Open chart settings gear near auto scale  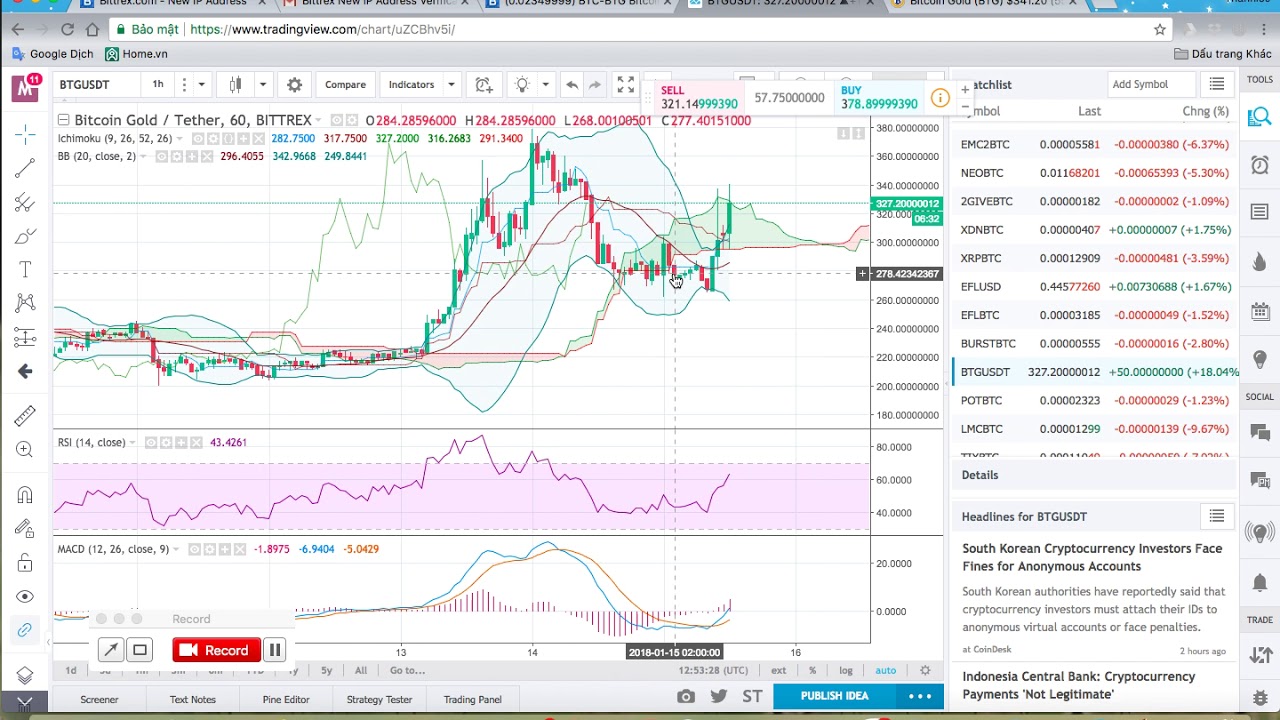tap(925, 670)
